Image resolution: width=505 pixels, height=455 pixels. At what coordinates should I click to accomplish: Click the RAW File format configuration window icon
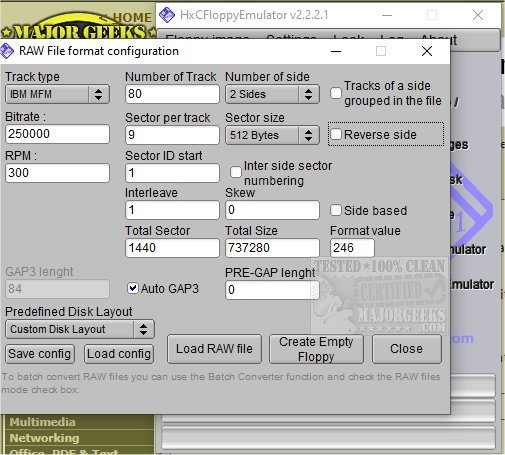7,51
